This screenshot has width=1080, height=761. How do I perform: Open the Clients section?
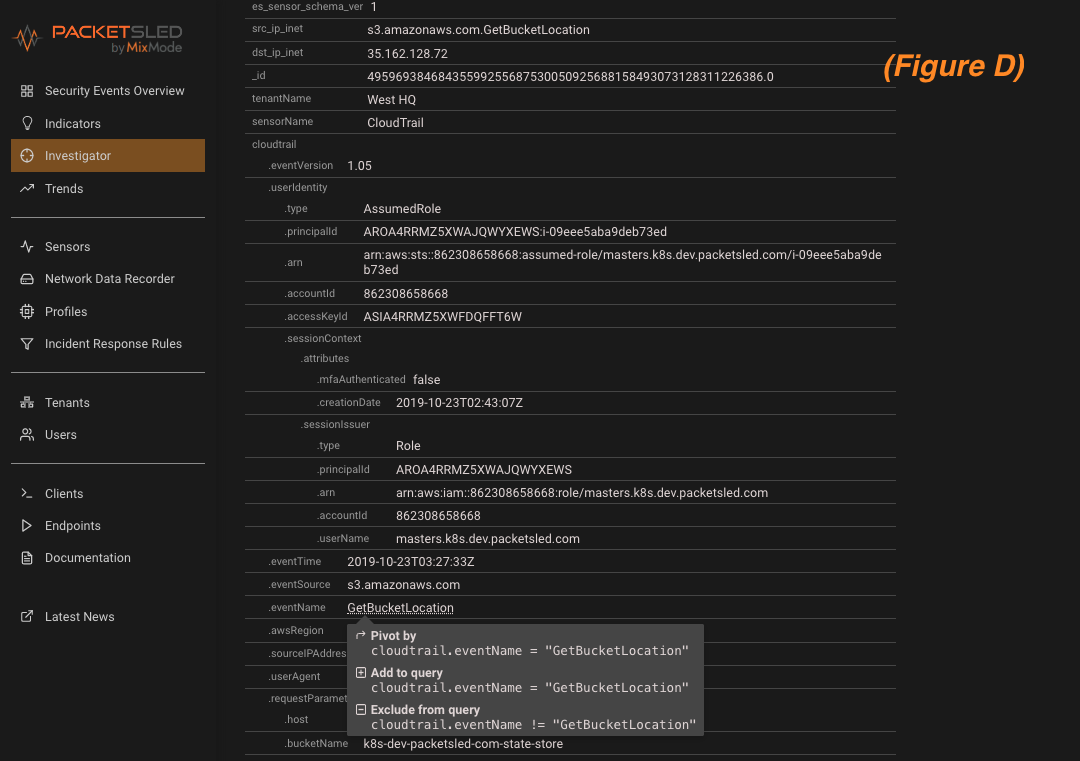63,493
